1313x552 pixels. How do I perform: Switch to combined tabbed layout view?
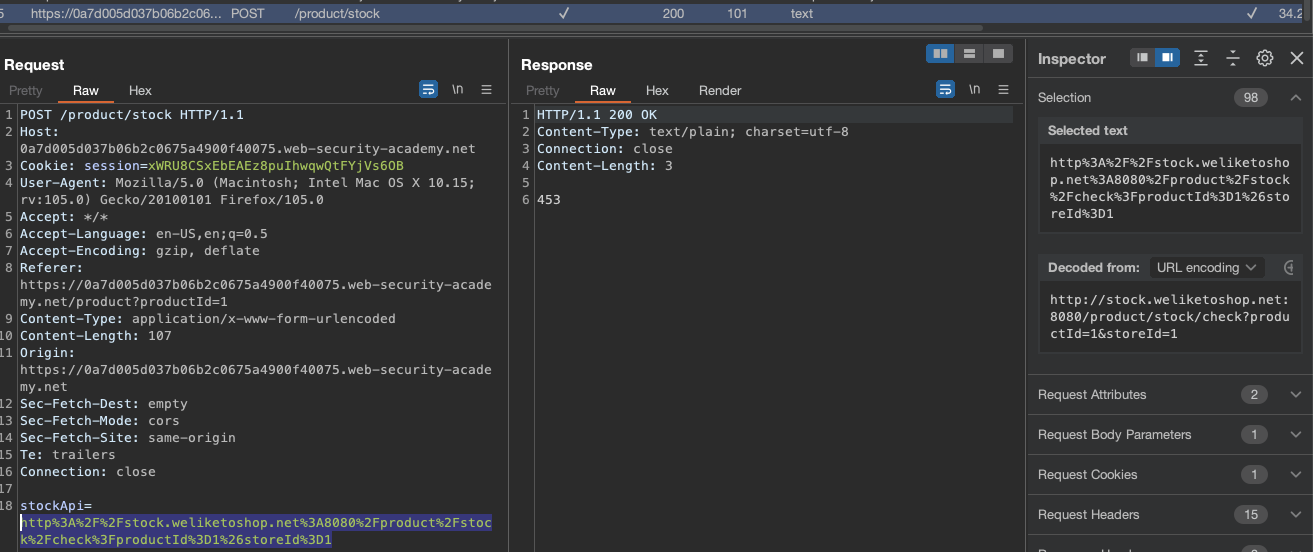point(997,54)
